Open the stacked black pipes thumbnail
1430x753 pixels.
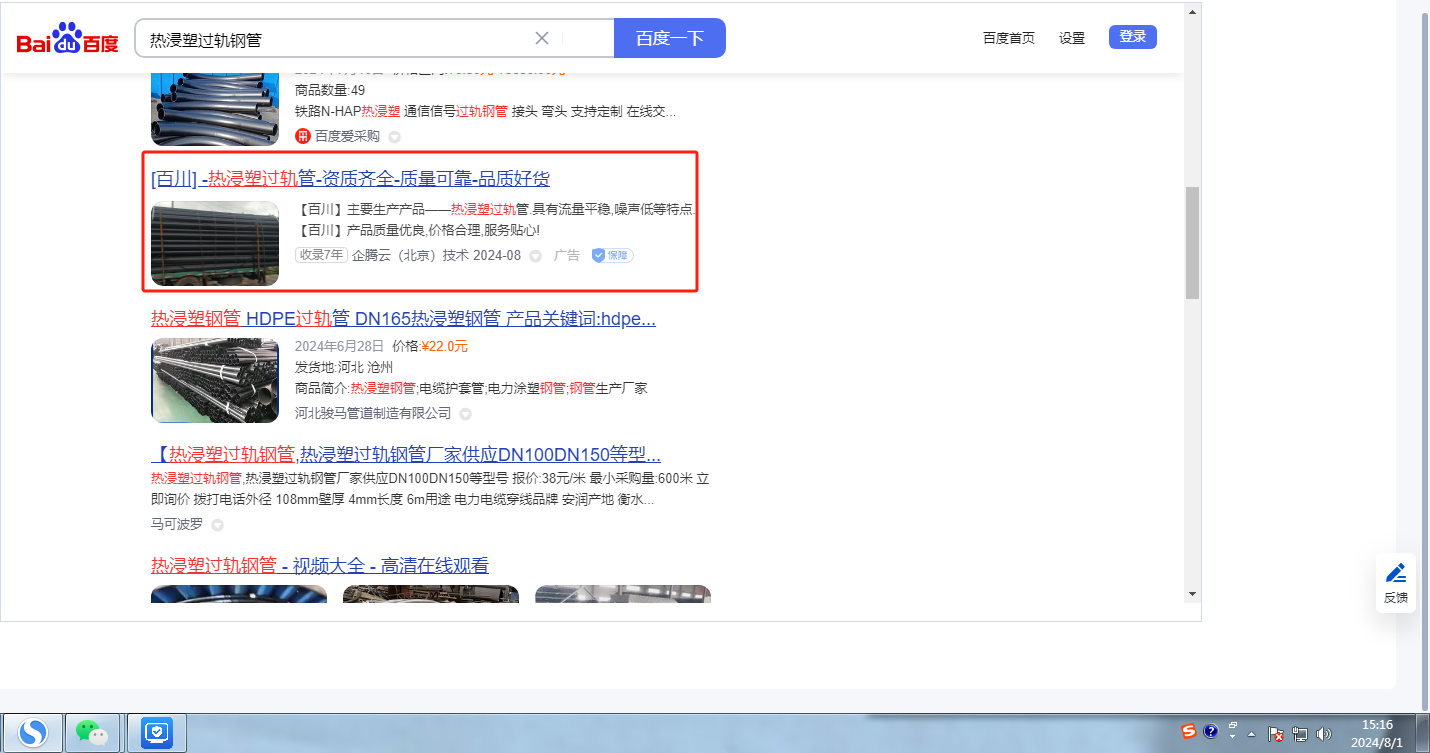point(215,380)
